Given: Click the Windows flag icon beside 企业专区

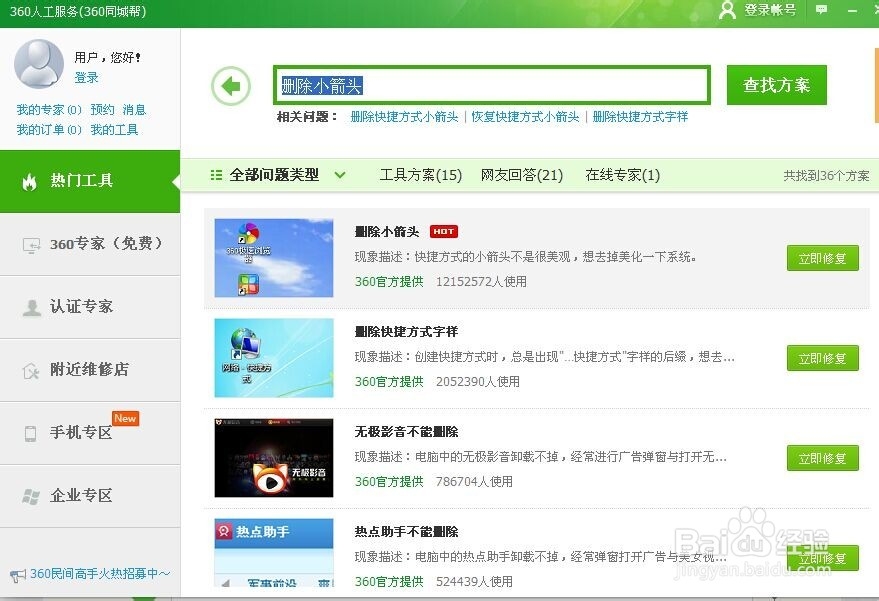Looking at the screenshot, I should (x=31, y=496).
